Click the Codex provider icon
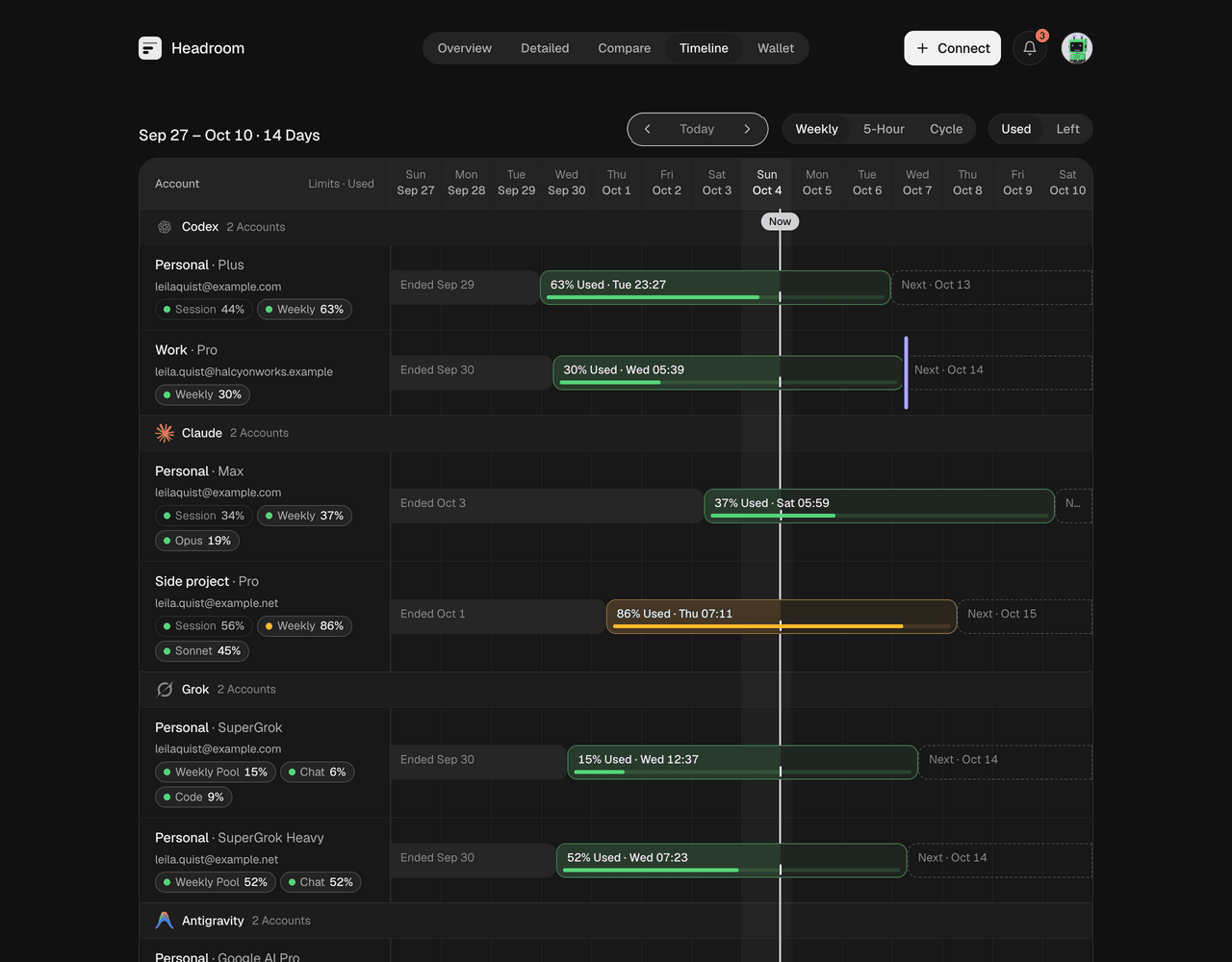 165,227
